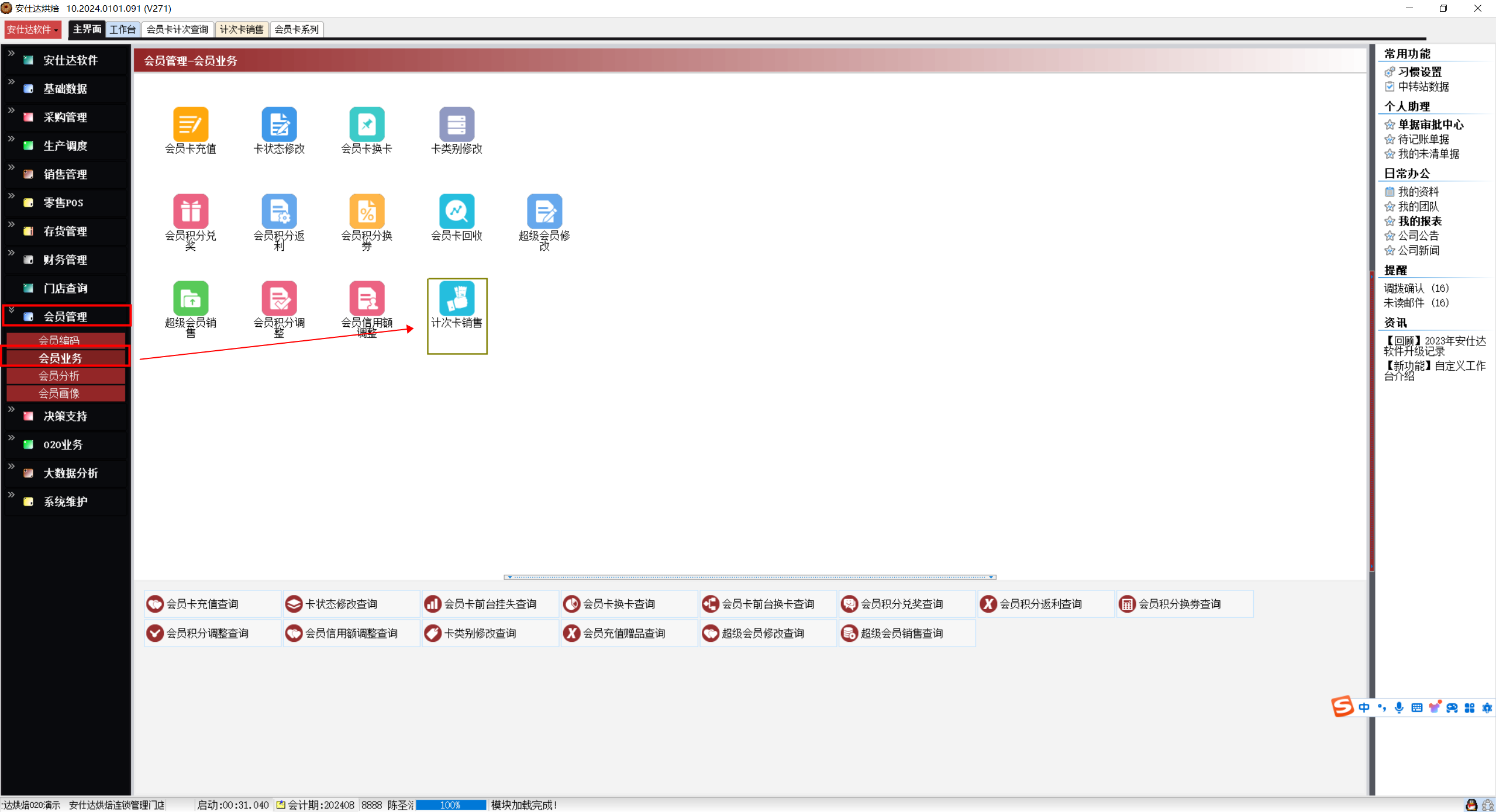1496x812 pixels.
Task: Open the 会员积分兑奖 gift icon
Action: point(190,211)
